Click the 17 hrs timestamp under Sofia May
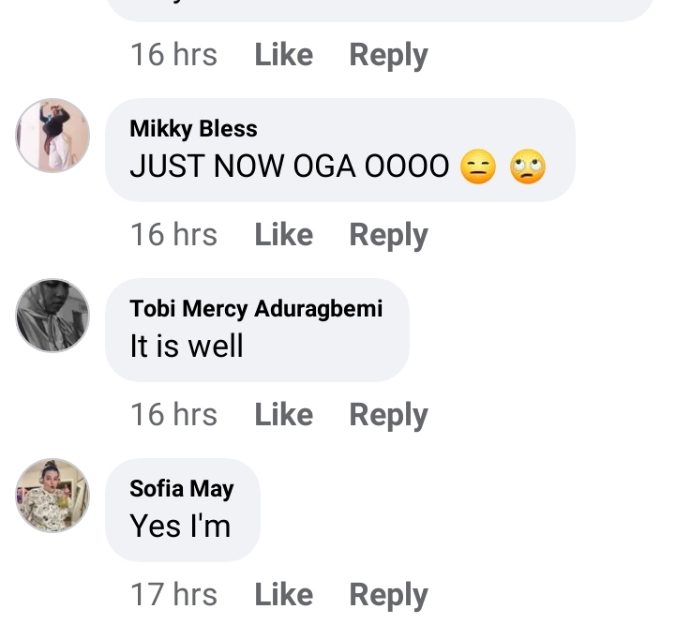 pyautogui.click(x=173, y=595)
